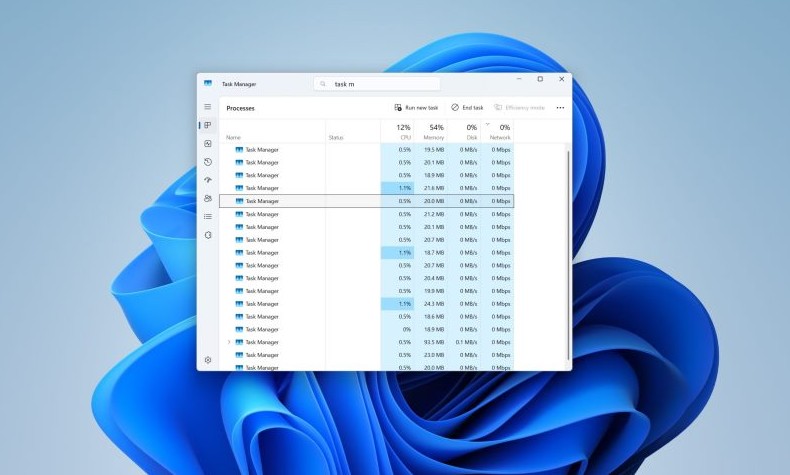Click the sort chevron above Network column
Screen dimensions: 790x475
pyautogui.click(x=487, y=124)
